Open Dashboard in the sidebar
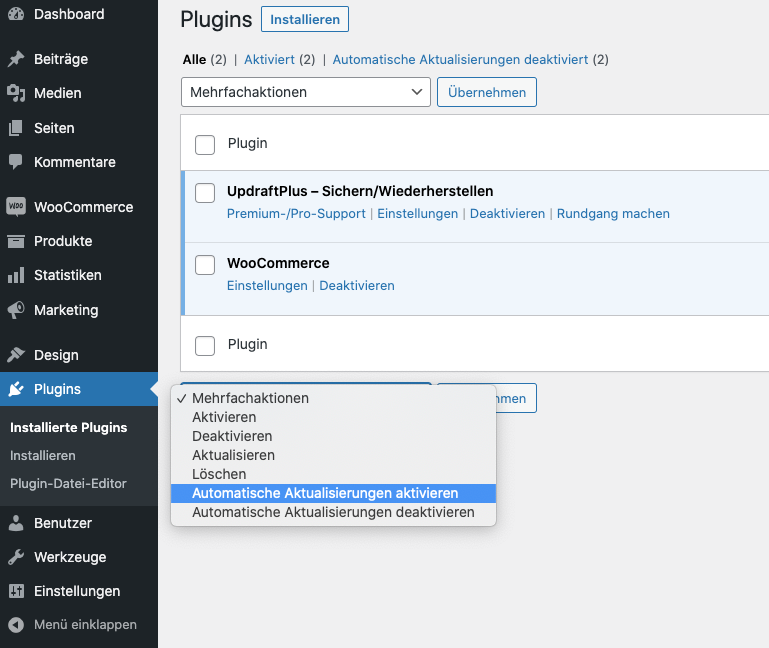The image size is (769, 648). tap(79, 14)
